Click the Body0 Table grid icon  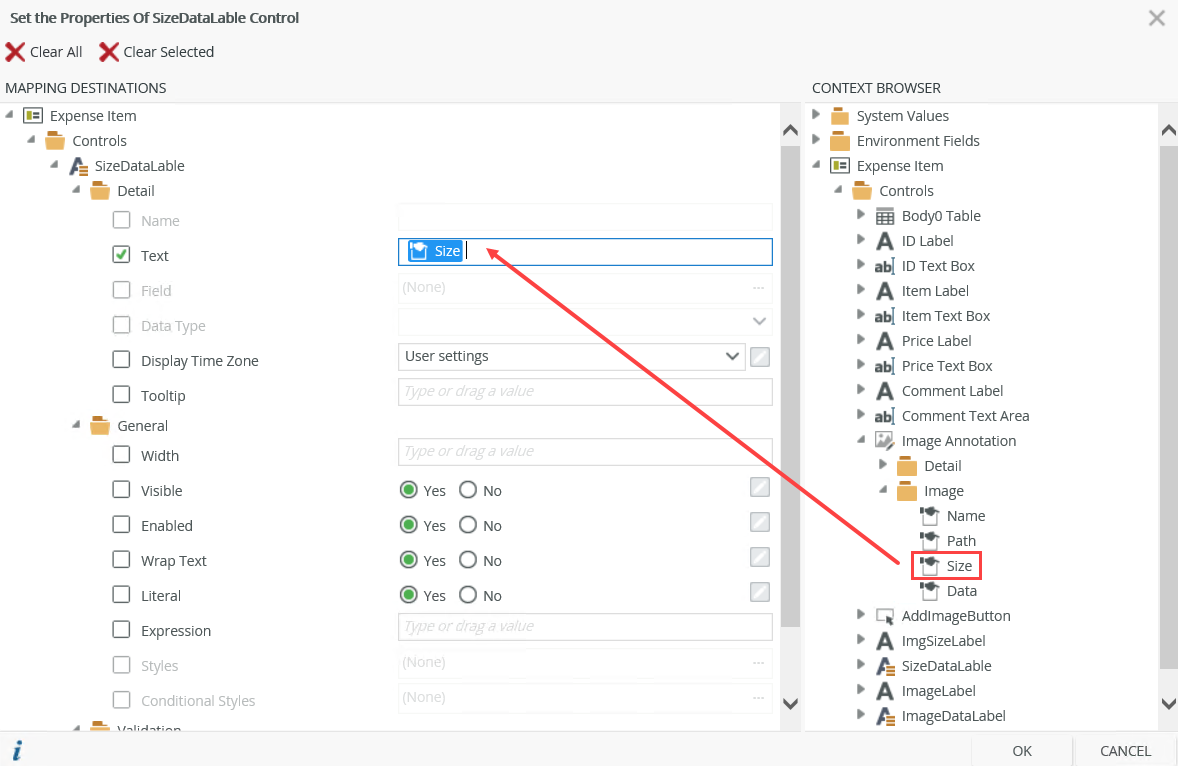click(x=885, y=216)
